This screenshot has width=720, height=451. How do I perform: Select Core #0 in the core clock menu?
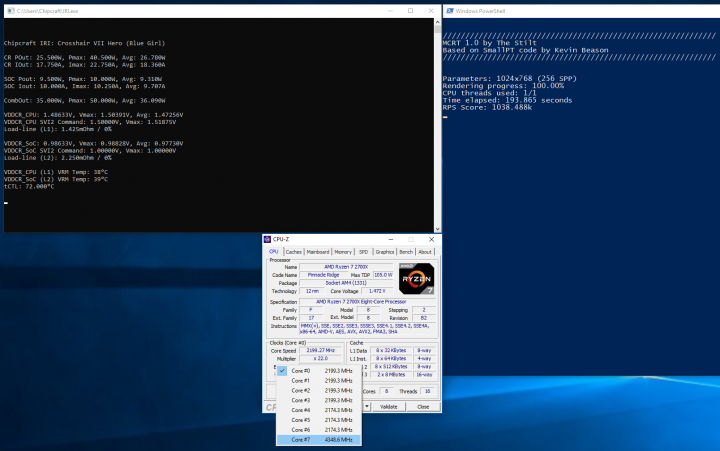pyautogui.click(x=319, y=371)
